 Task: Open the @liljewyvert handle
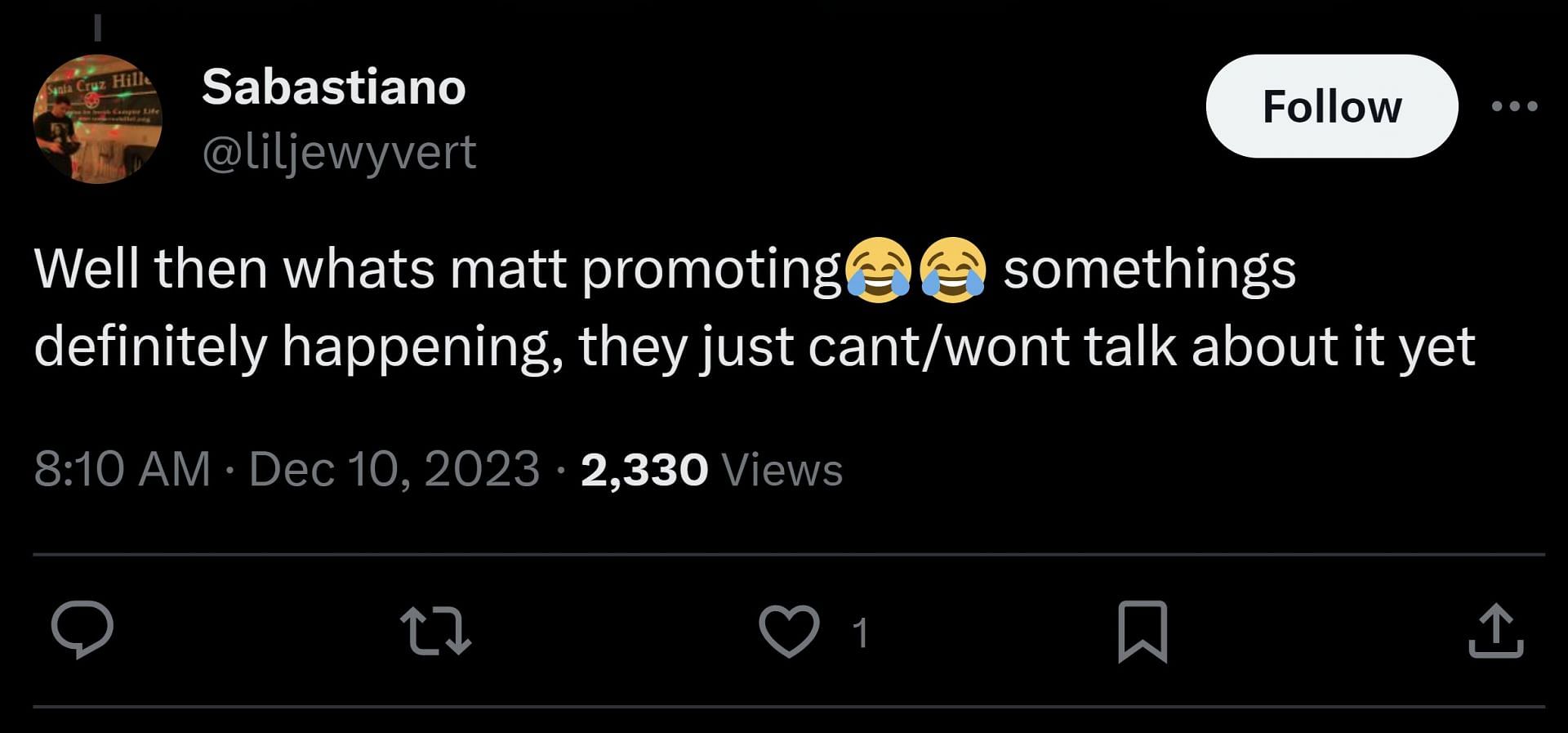tap(341, 153)
